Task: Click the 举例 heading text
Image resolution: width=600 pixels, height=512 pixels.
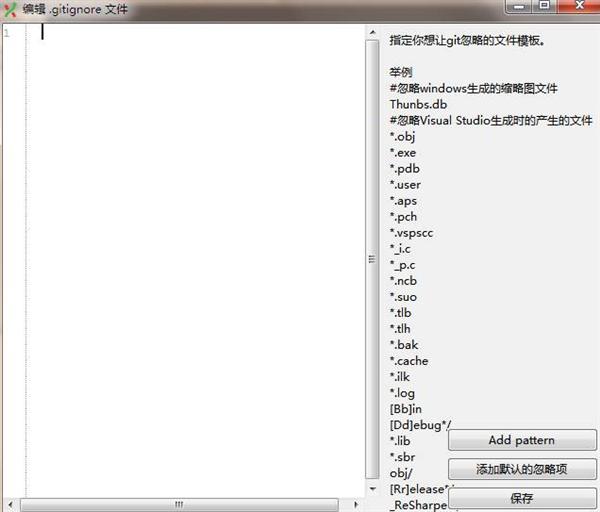Action: 401,72
